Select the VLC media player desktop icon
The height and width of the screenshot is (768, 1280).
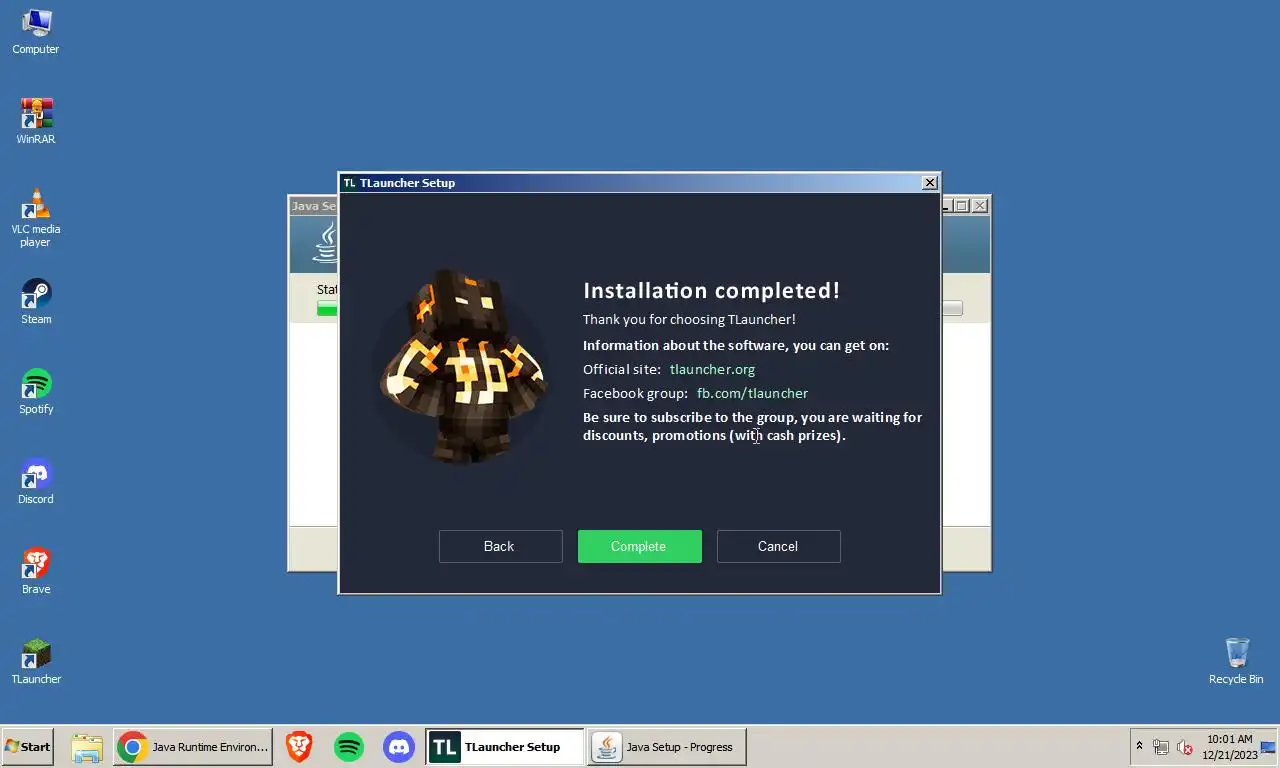point(36,217)
